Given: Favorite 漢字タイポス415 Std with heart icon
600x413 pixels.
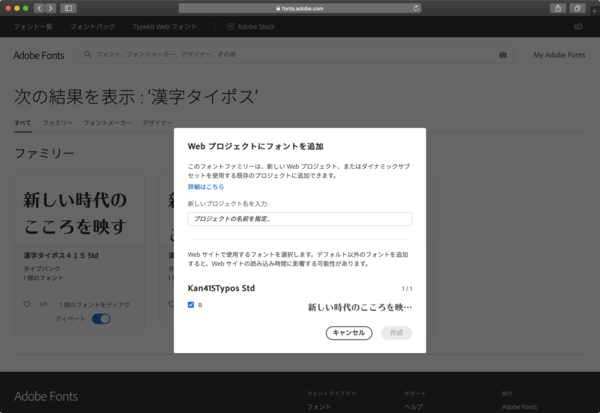Looking at the screenshot, I should coord(27,304).
